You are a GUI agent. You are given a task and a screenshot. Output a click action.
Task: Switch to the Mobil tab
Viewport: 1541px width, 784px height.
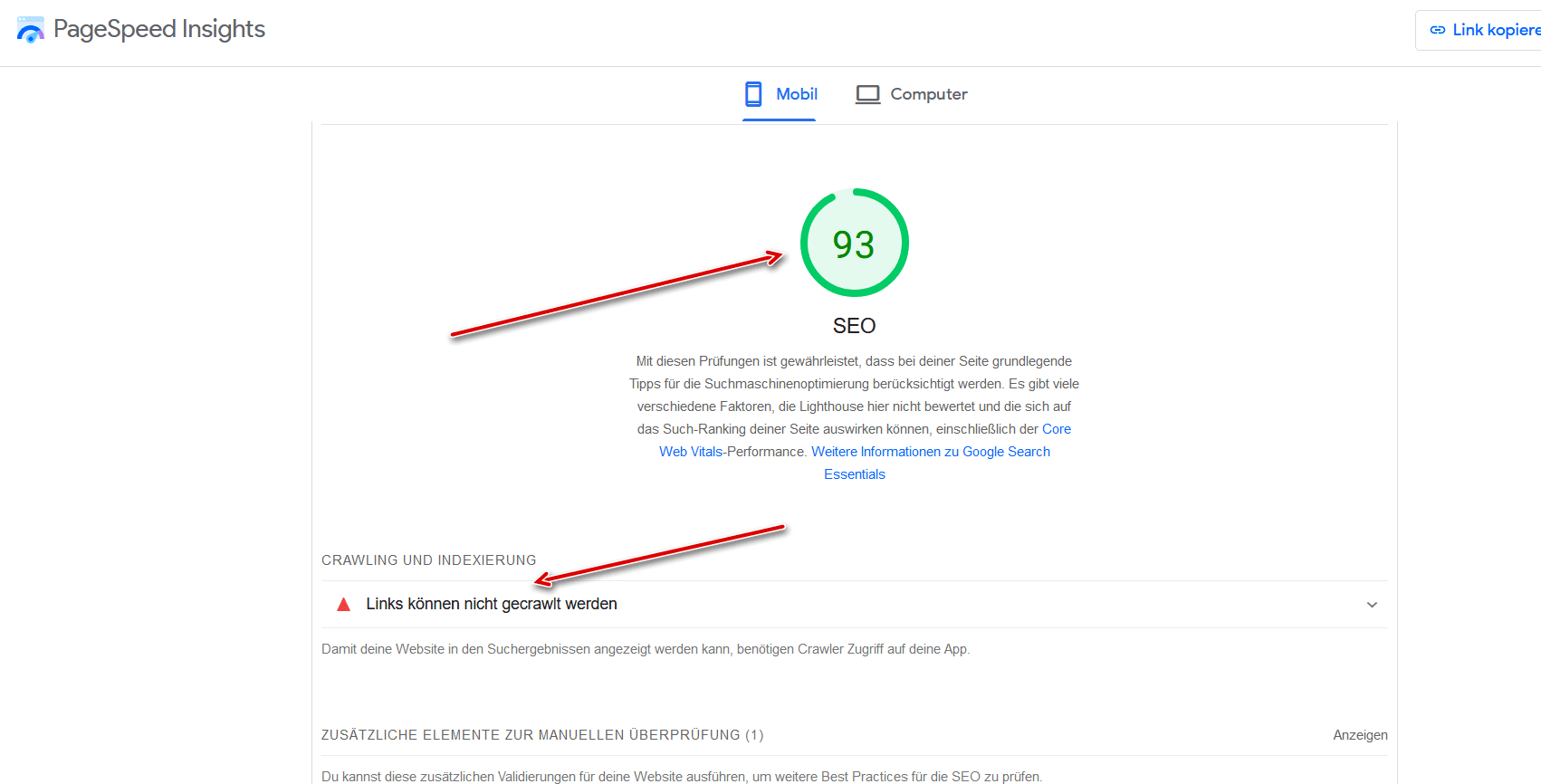coord(780,94)
